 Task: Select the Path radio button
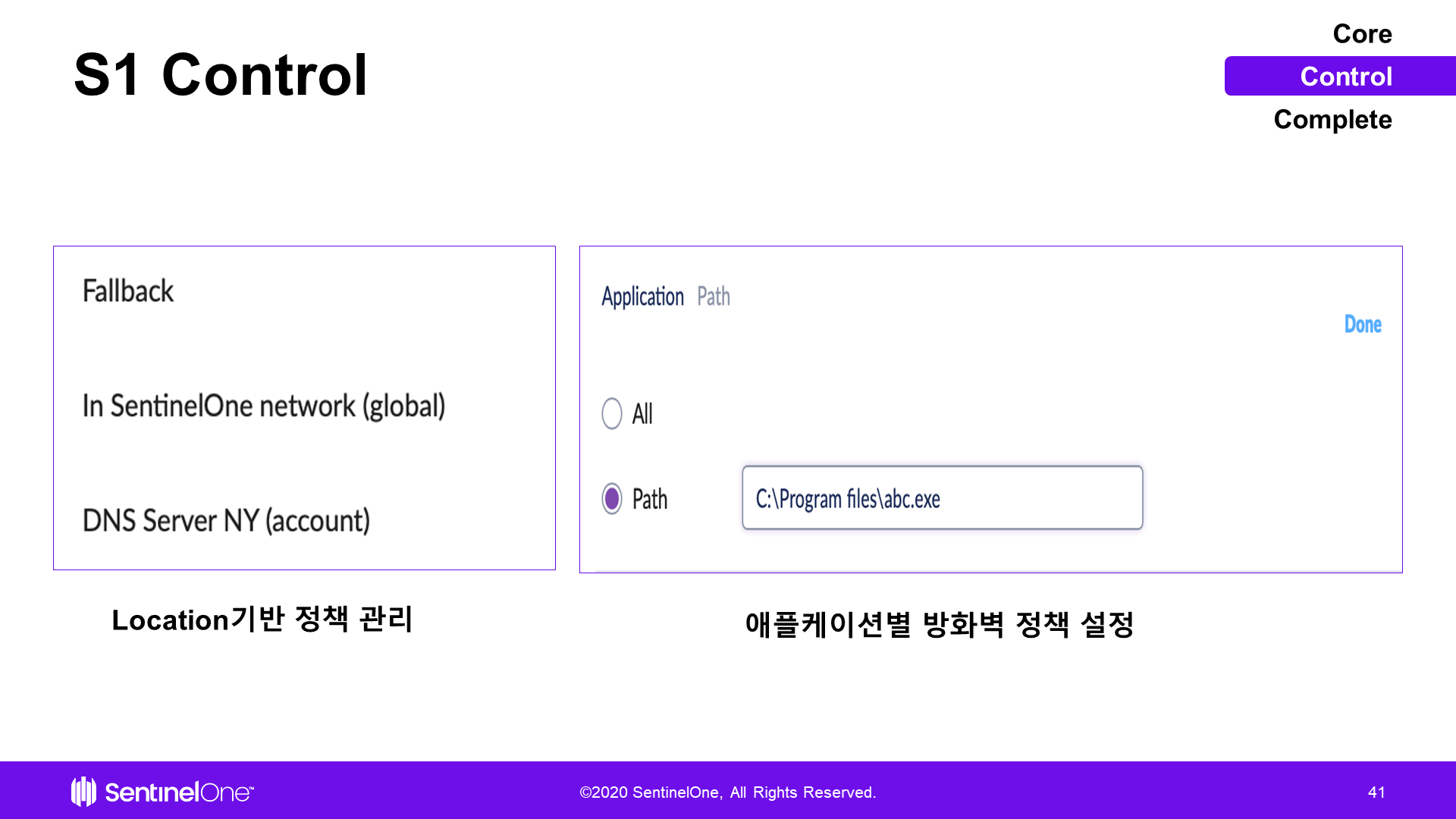click(612, 499)
